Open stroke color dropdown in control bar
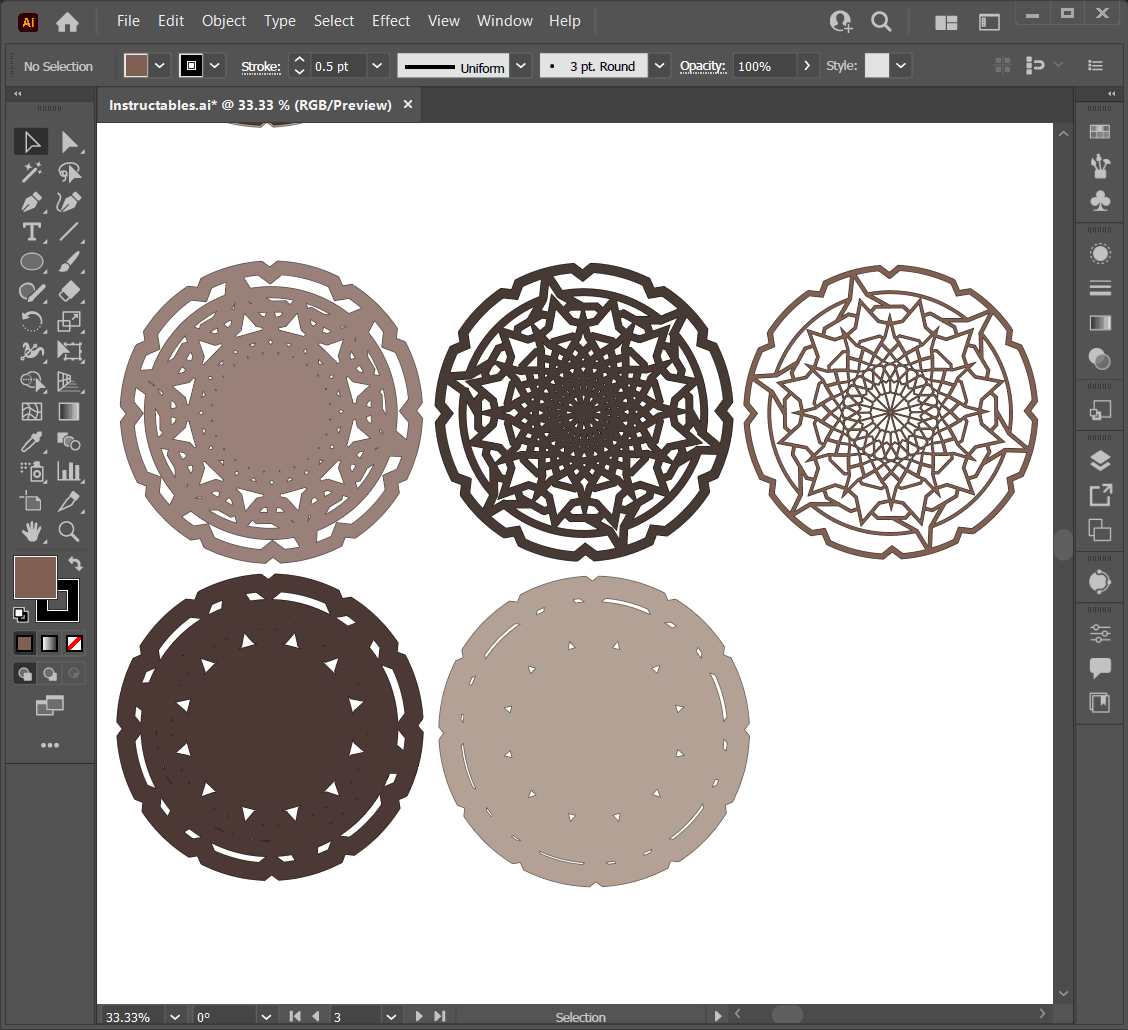This screenshot has width=1128, height=1030. point(214,65)
